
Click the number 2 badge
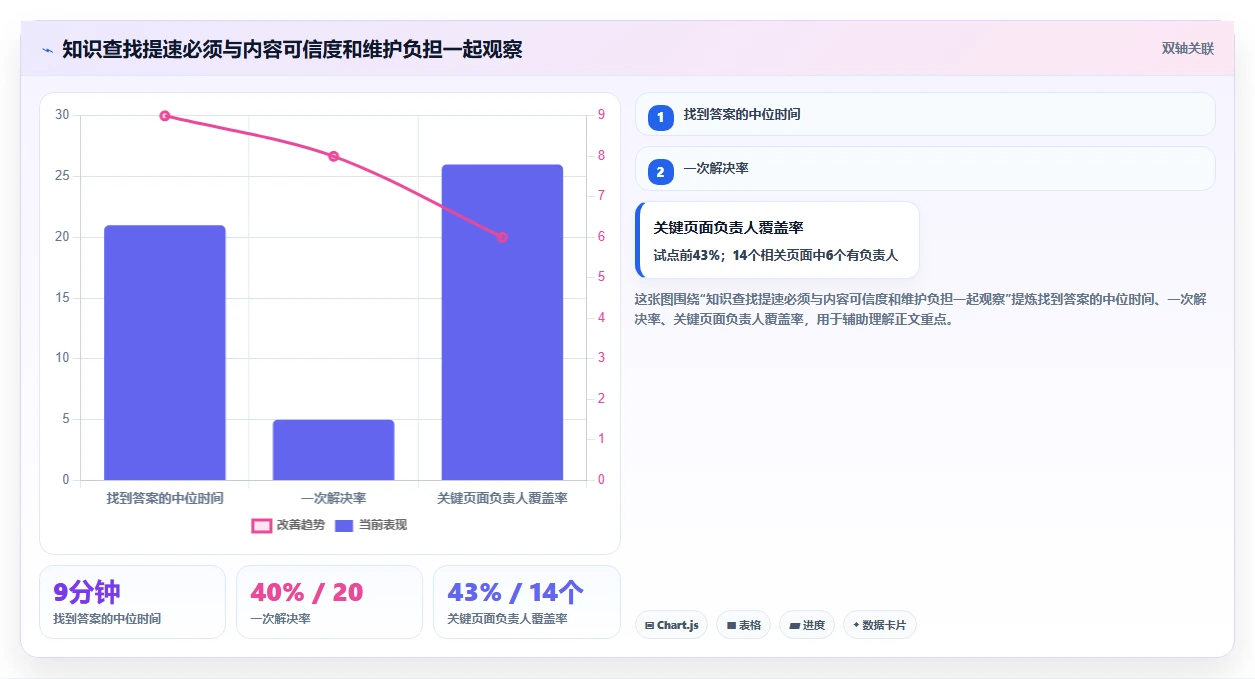[660, 172]
